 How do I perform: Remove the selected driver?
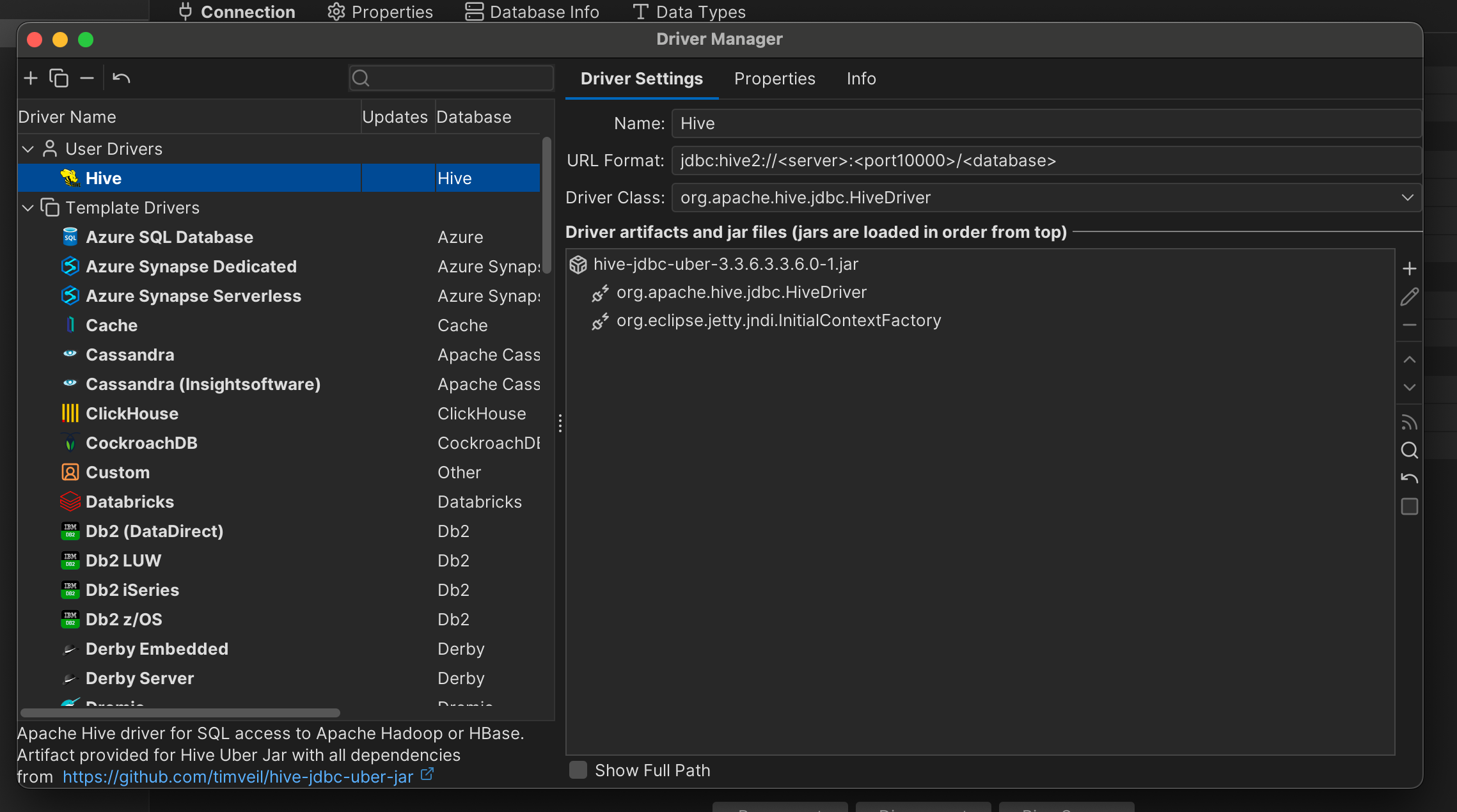coord(87,78)
